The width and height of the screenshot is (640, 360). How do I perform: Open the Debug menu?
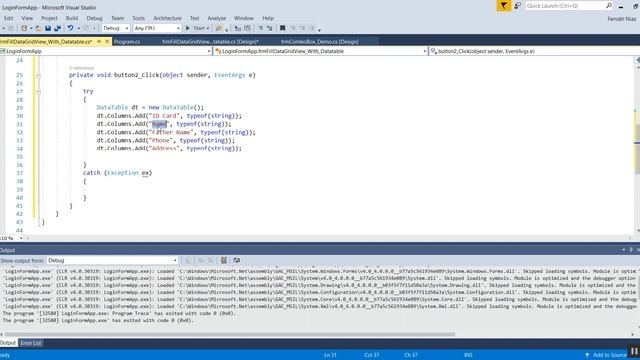point(95,18)
